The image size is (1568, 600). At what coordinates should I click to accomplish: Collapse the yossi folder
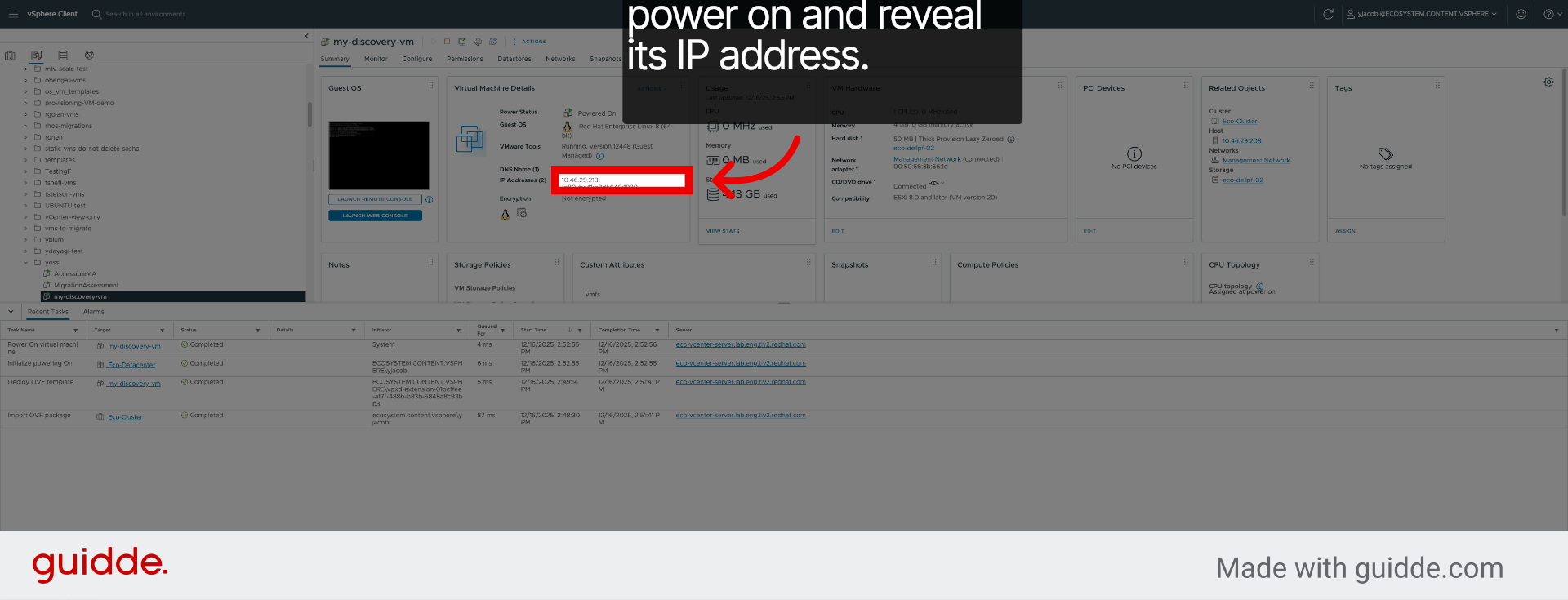pos(26,263)
